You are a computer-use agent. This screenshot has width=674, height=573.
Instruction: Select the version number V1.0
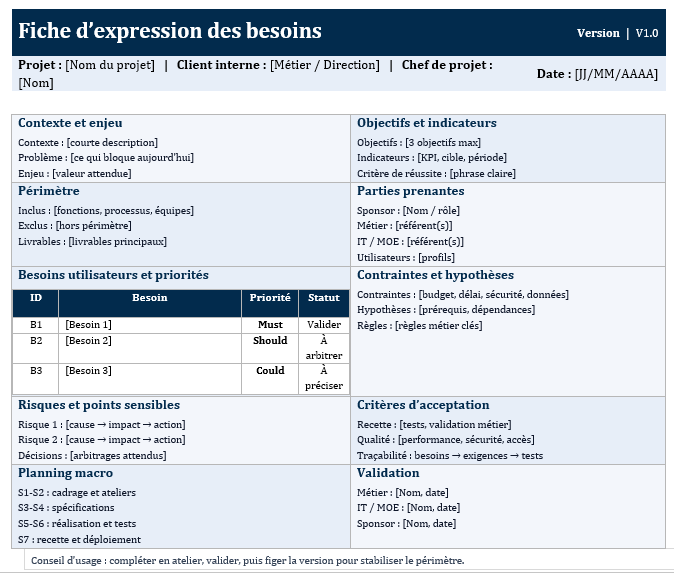click(647, 33)
